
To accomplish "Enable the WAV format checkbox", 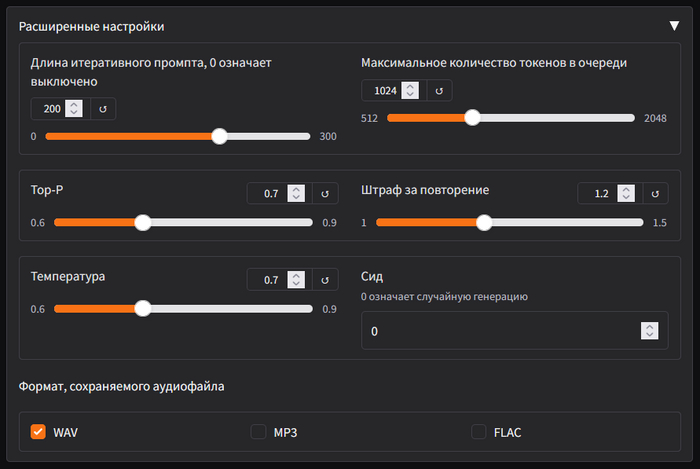I will (39, 432).
